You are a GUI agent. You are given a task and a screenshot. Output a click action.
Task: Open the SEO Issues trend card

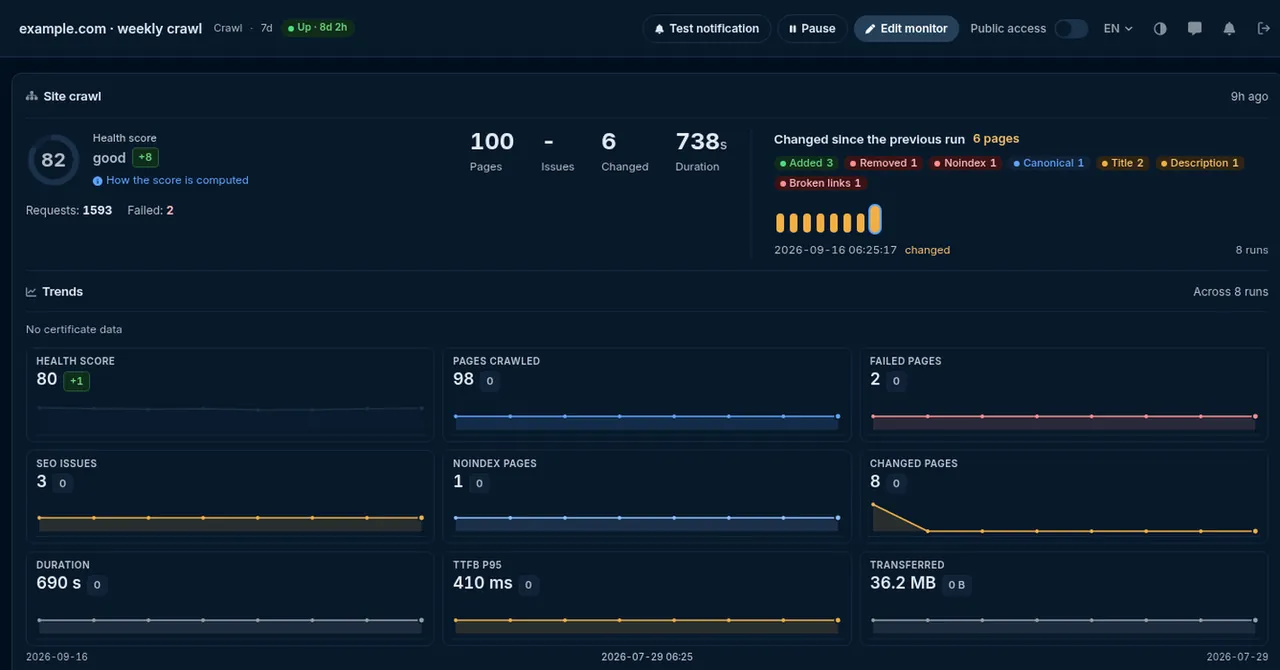(x=230, y=497)
